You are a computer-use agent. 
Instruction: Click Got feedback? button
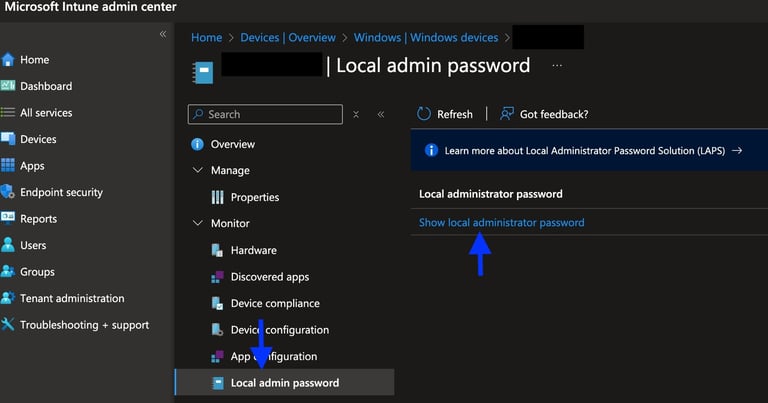pos(544,114)
